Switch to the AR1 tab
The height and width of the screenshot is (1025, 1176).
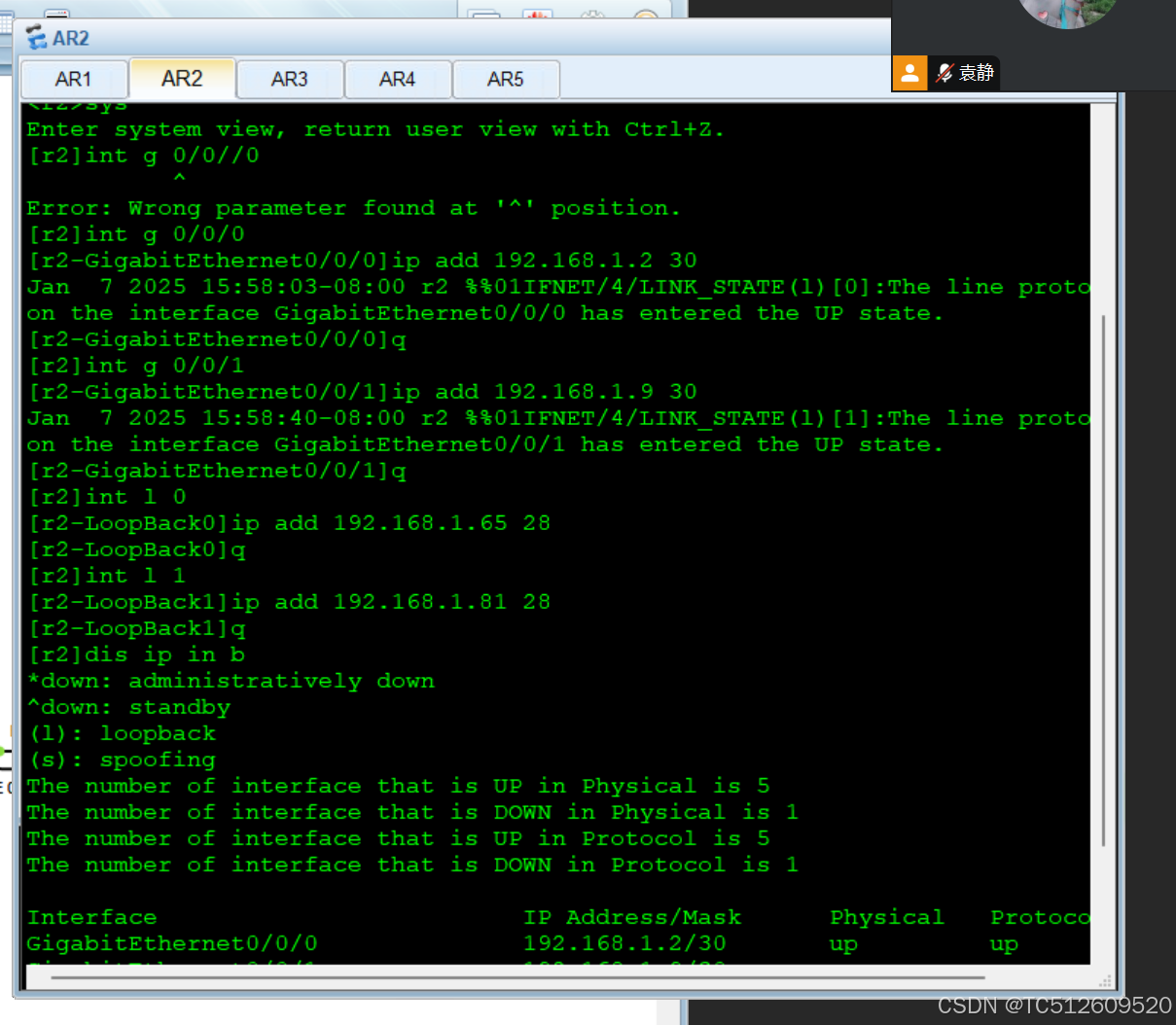pyautogui.click(x=74, y=79)
